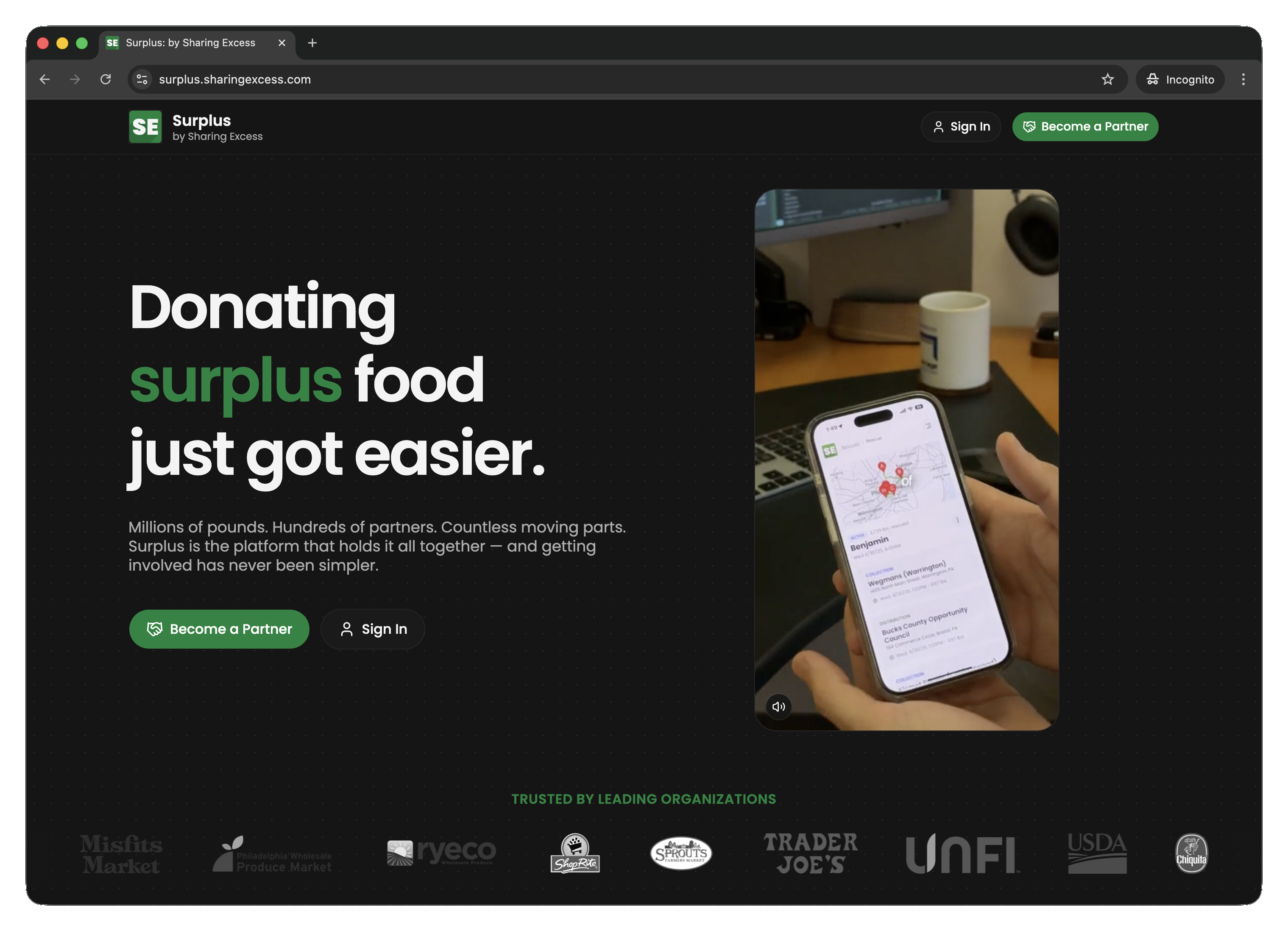
Task: Click Sign In in the top header
Action: 961,127
